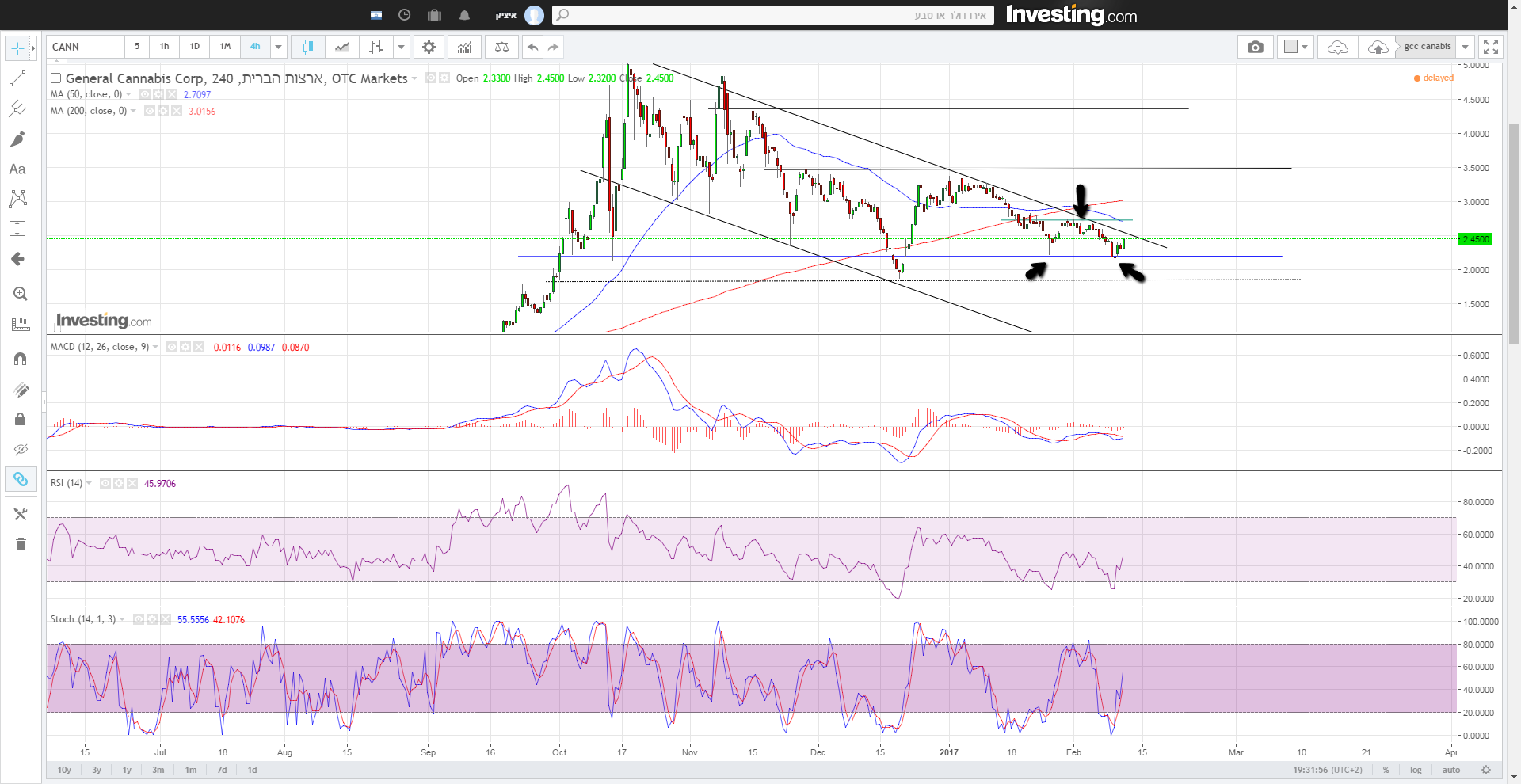Open dropdown next to gcc canabis
Screen dimensions: 1521x784
point(1466,47)
